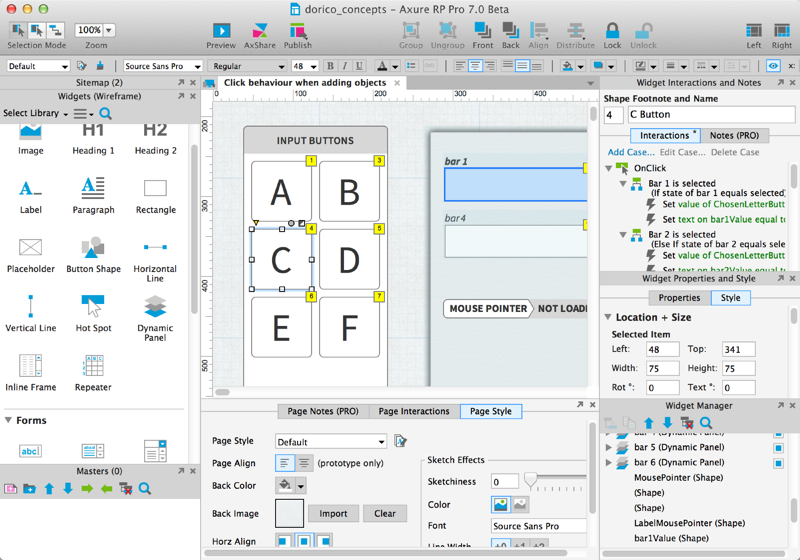Image resolution: width=800 pixels, height=560 pixels.
Task: Select the Button Shape widget
Action: pos(93,254)
